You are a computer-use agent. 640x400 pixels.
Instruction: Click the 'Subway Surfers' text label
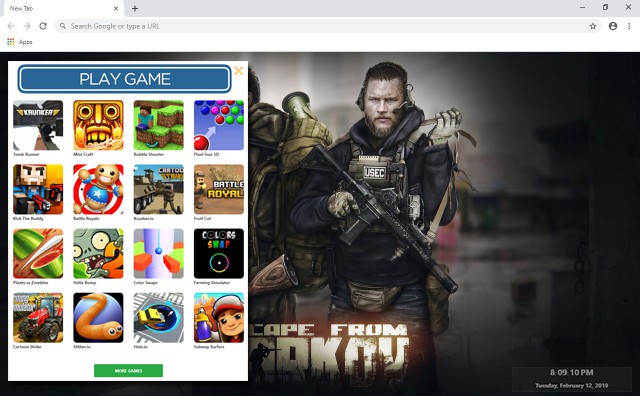(x=209, y=347)
